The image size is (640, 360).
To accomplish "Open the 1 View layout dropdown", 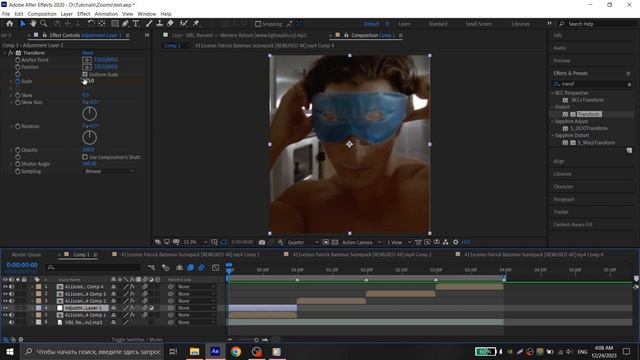I will [399, 242].
